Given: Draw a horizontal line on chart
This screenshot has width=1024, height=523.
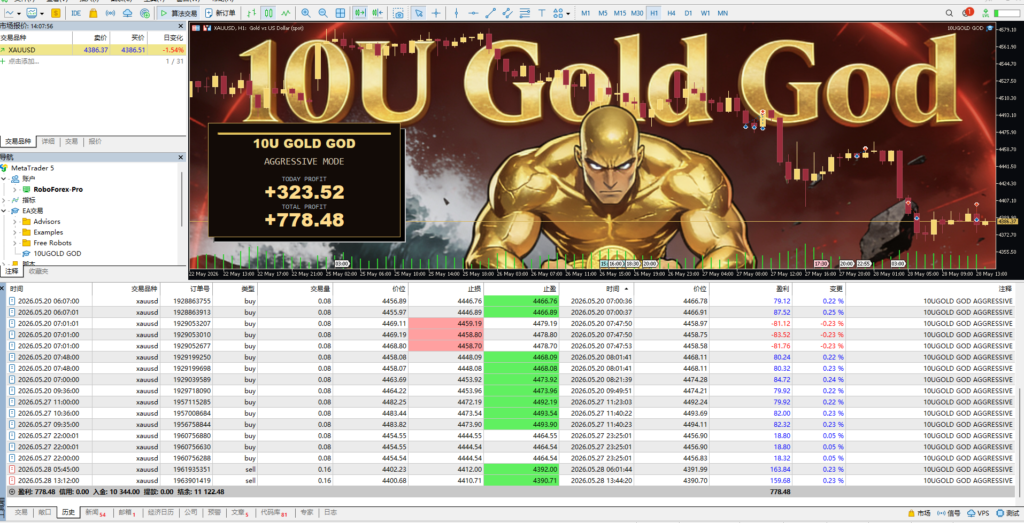Looking at the screenshot, I should click(473, 13).
